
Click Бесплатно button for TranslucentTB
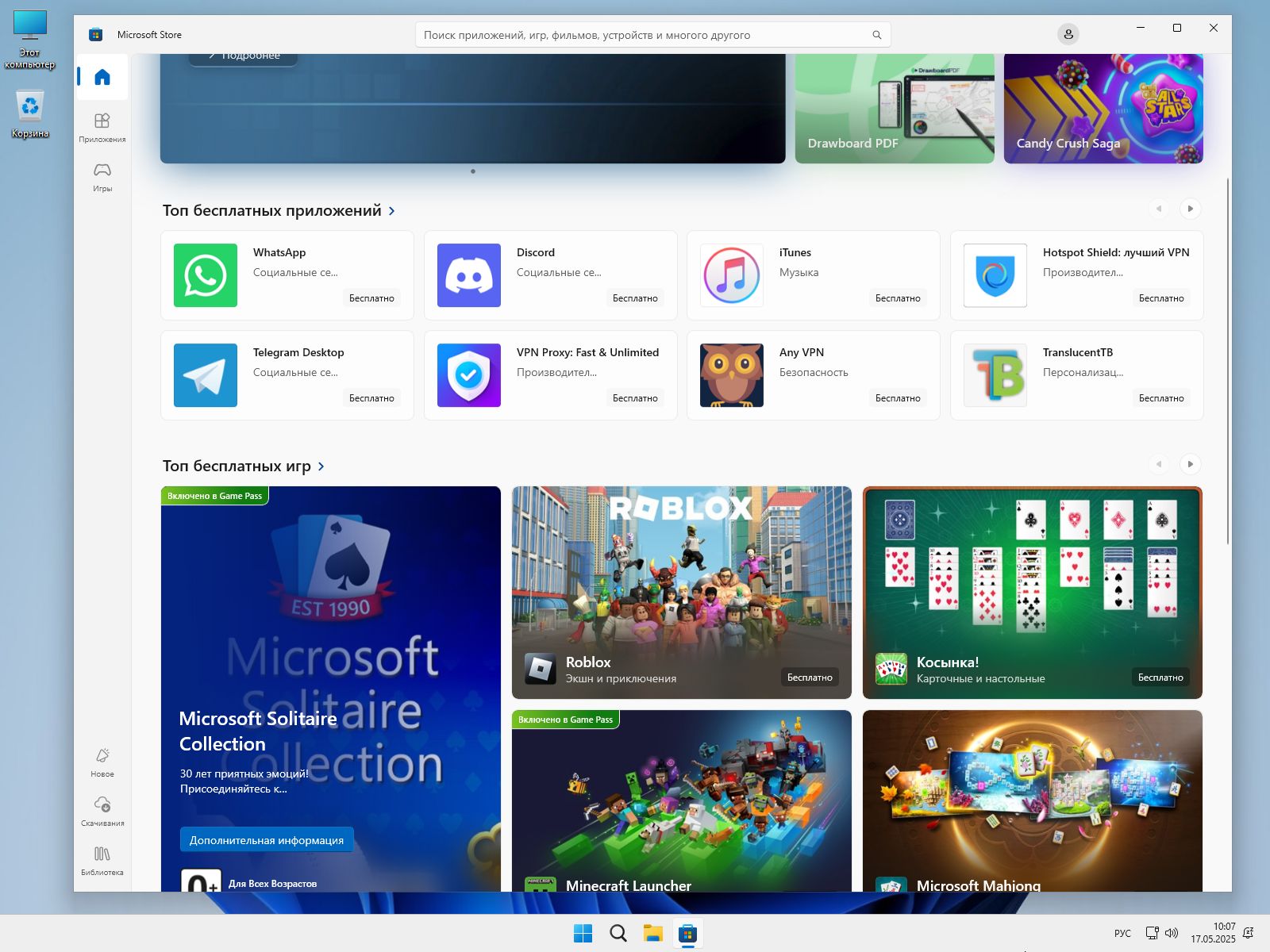[x=1161, y=398]
